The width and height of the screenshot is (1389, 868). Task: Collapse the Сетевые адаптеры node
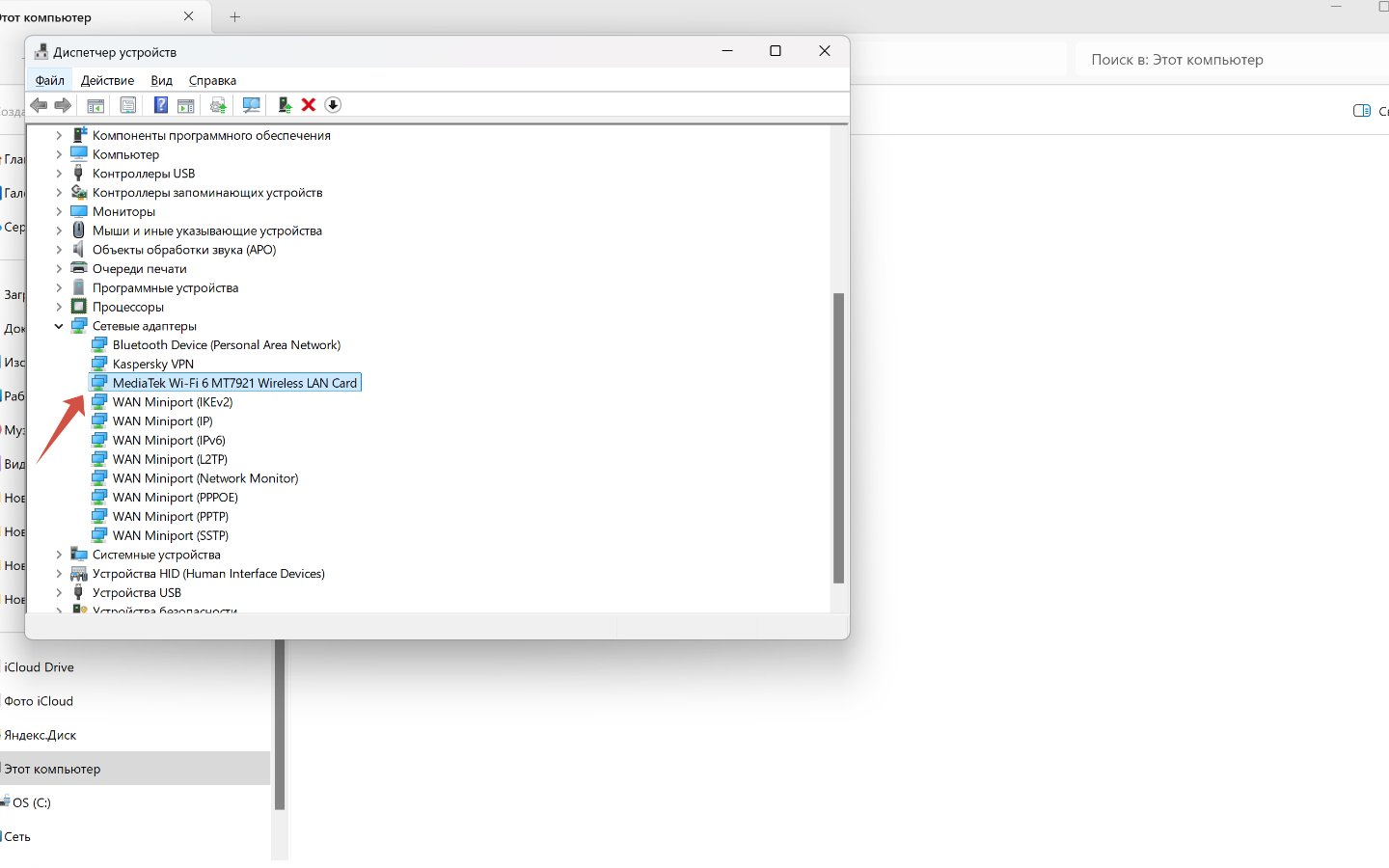point(59,326)
